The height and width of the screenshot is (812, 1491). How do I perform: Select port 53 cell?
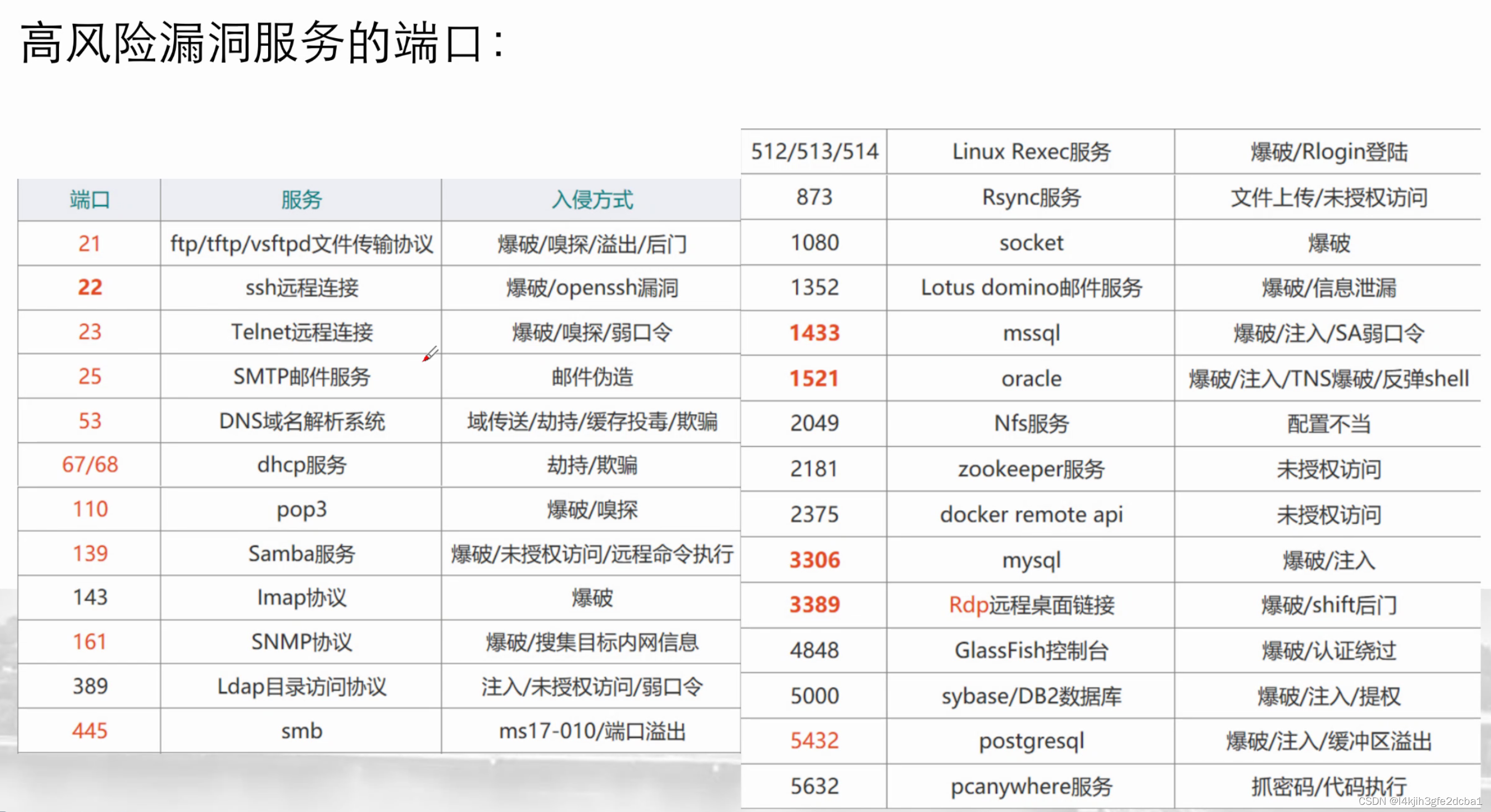[90, 421]
